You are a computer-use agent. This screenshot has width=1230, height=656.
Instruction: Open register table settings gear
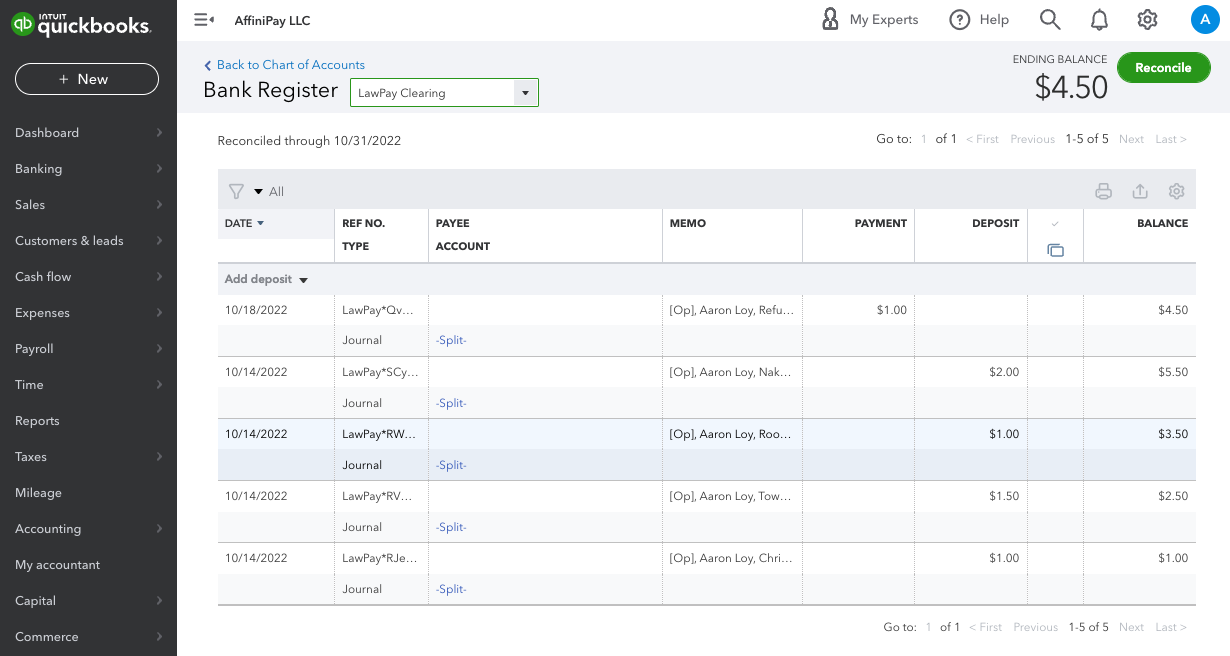click(x=1176, y=191)
